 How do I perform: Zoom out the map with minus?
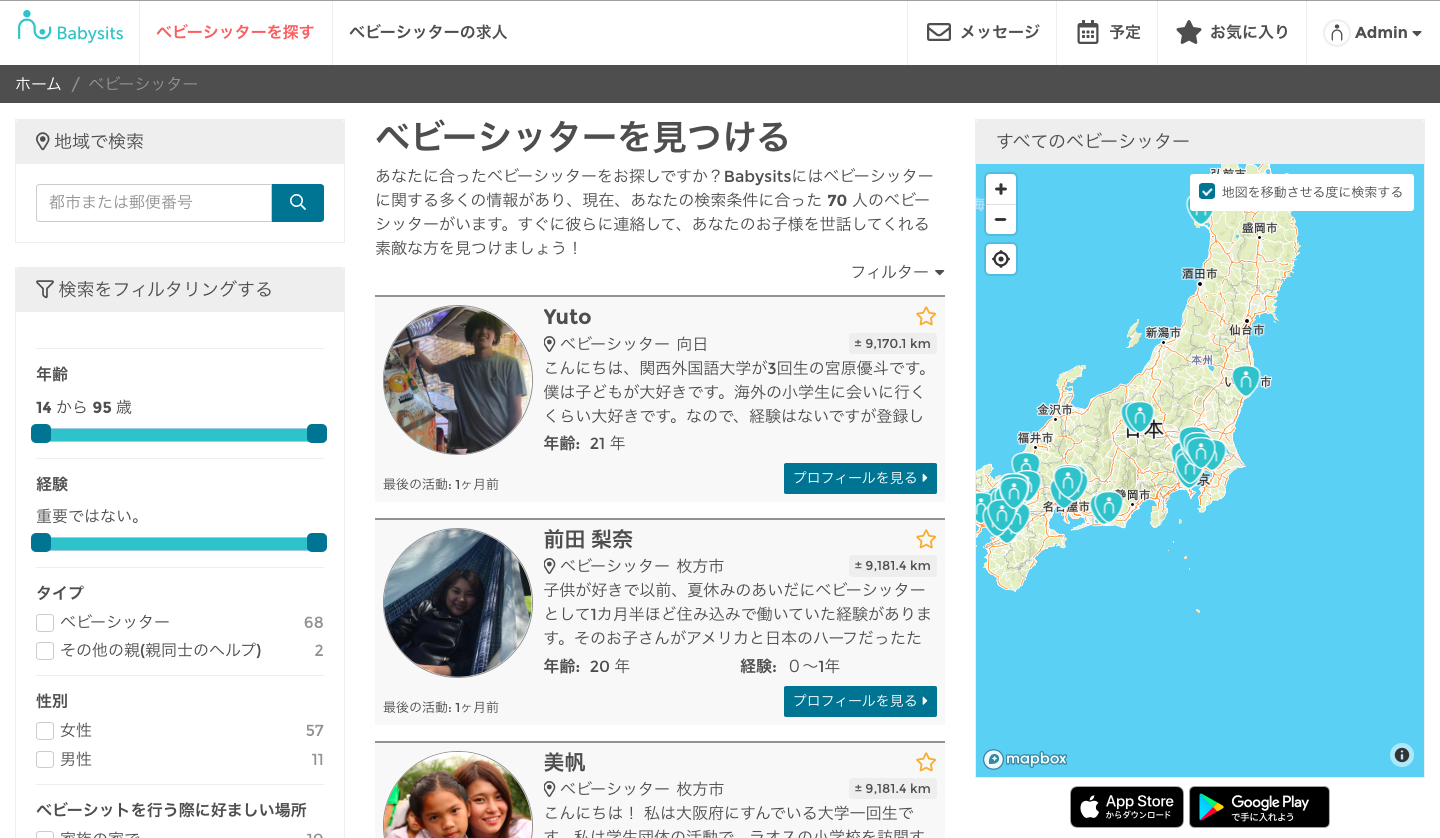(x=1000, y=219)
